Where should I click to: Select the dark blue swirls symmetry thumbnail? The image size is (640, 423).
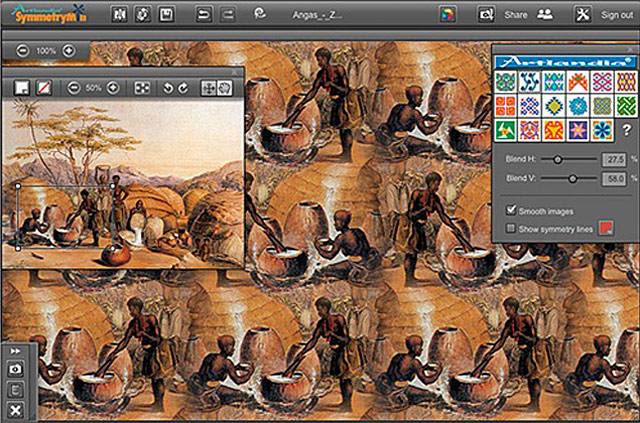[530, 82]
